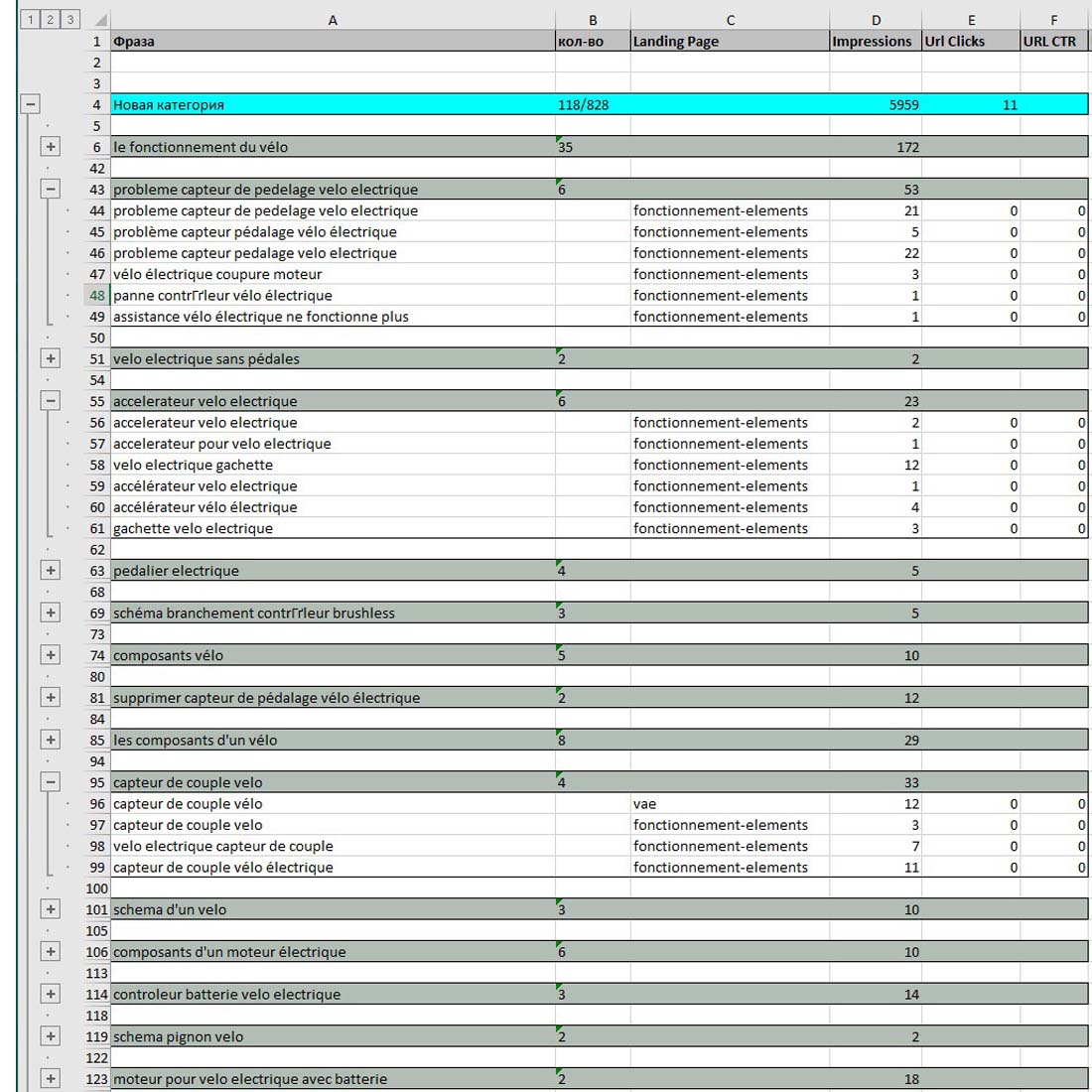
Task: Collapse the Новая категория group
Action: [x=30, y=104]
